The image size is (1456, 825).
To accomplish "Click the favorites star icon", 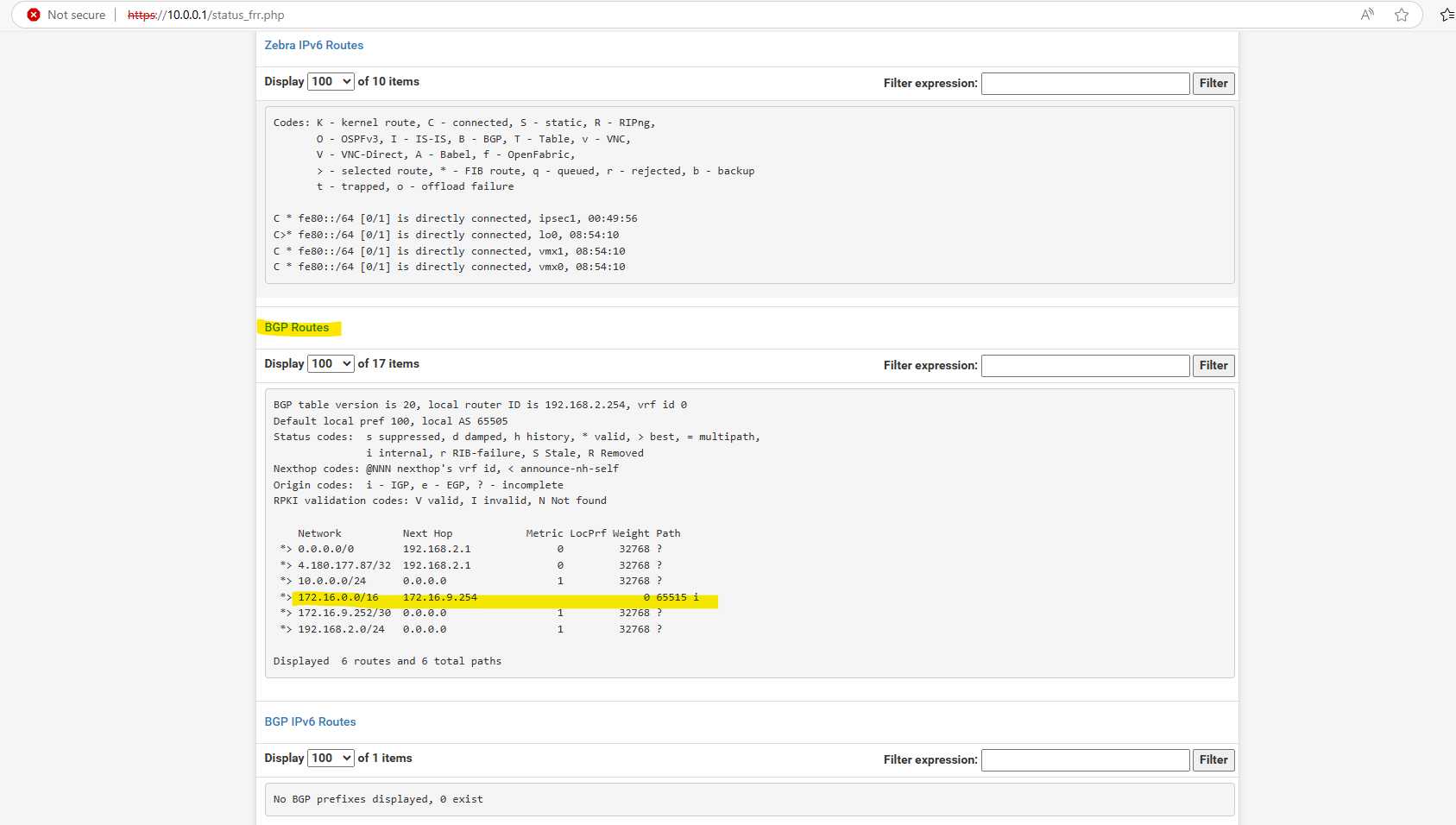I will (1402, 15).
